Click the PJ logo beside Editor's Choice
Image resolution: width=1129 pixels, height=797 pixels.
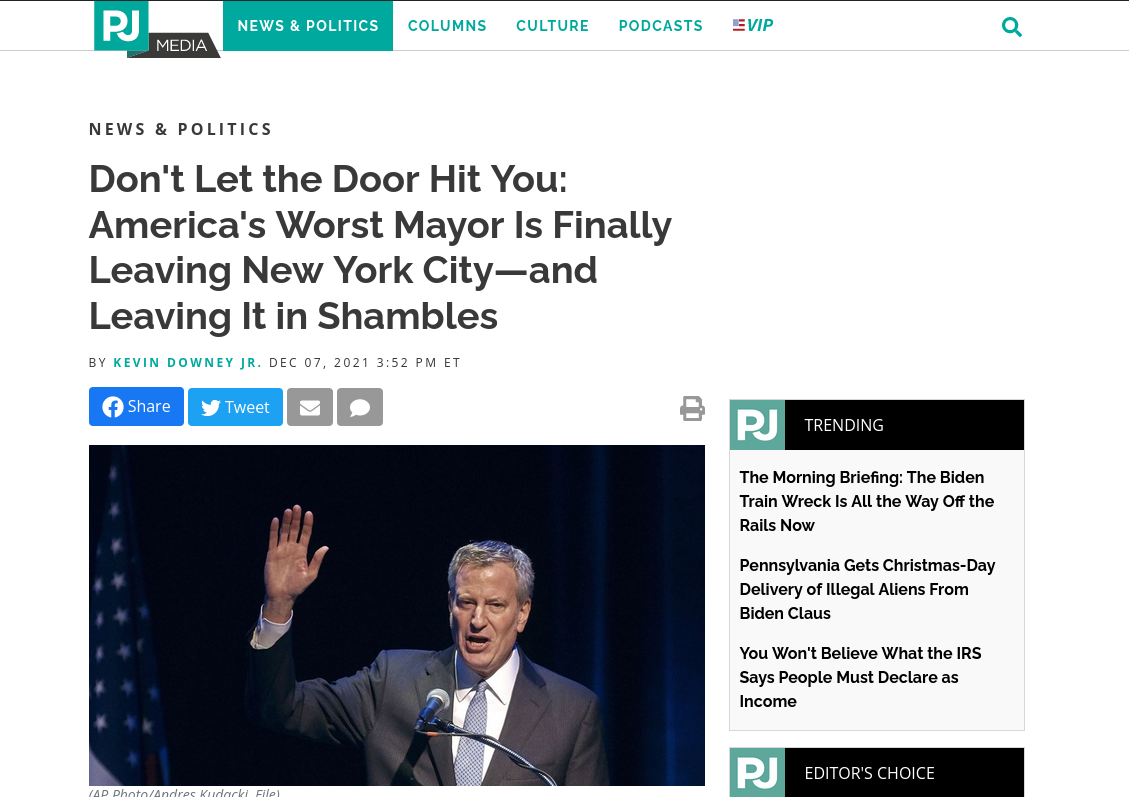tap(757, 773)
